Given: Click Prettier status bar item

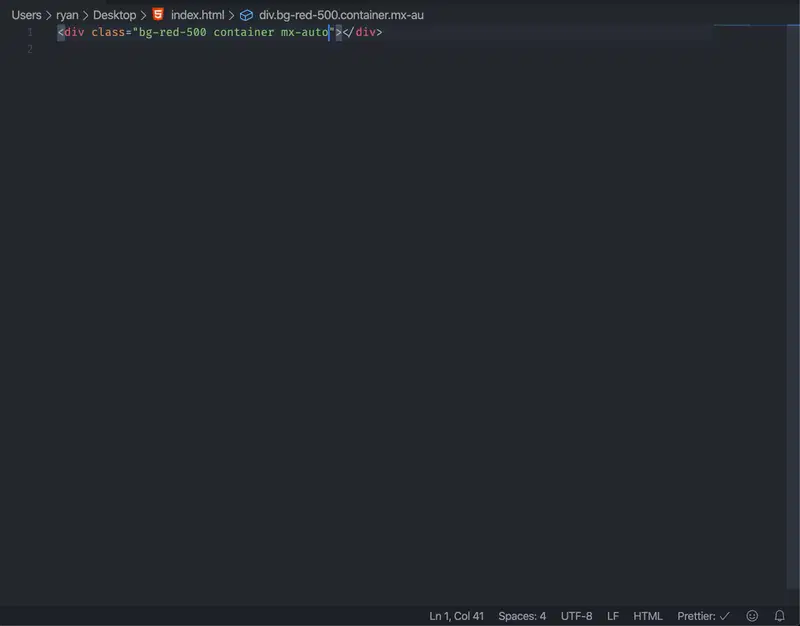Looking at the screenshot, I should click(704, 616).
